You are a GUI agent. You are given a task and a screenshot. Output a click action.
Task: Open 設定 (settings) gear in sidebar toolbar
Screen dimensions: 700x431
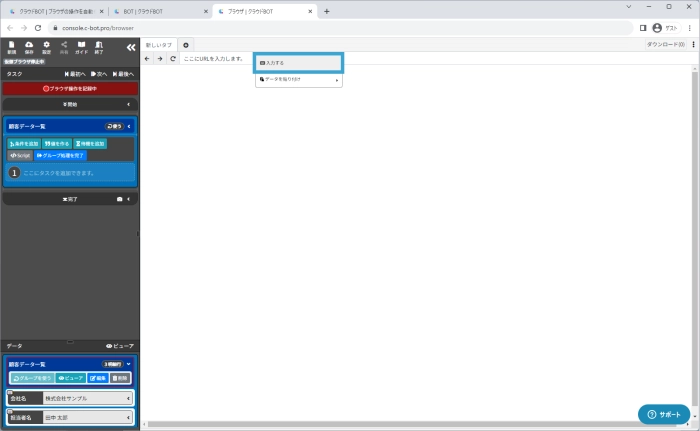click(x=46, y=47)
